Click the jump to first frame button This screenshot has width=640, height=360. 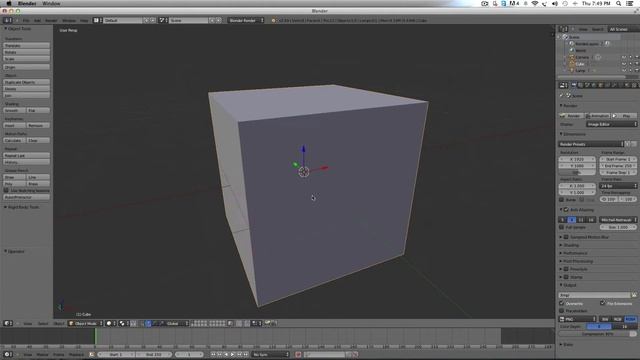tap(213, 354)
